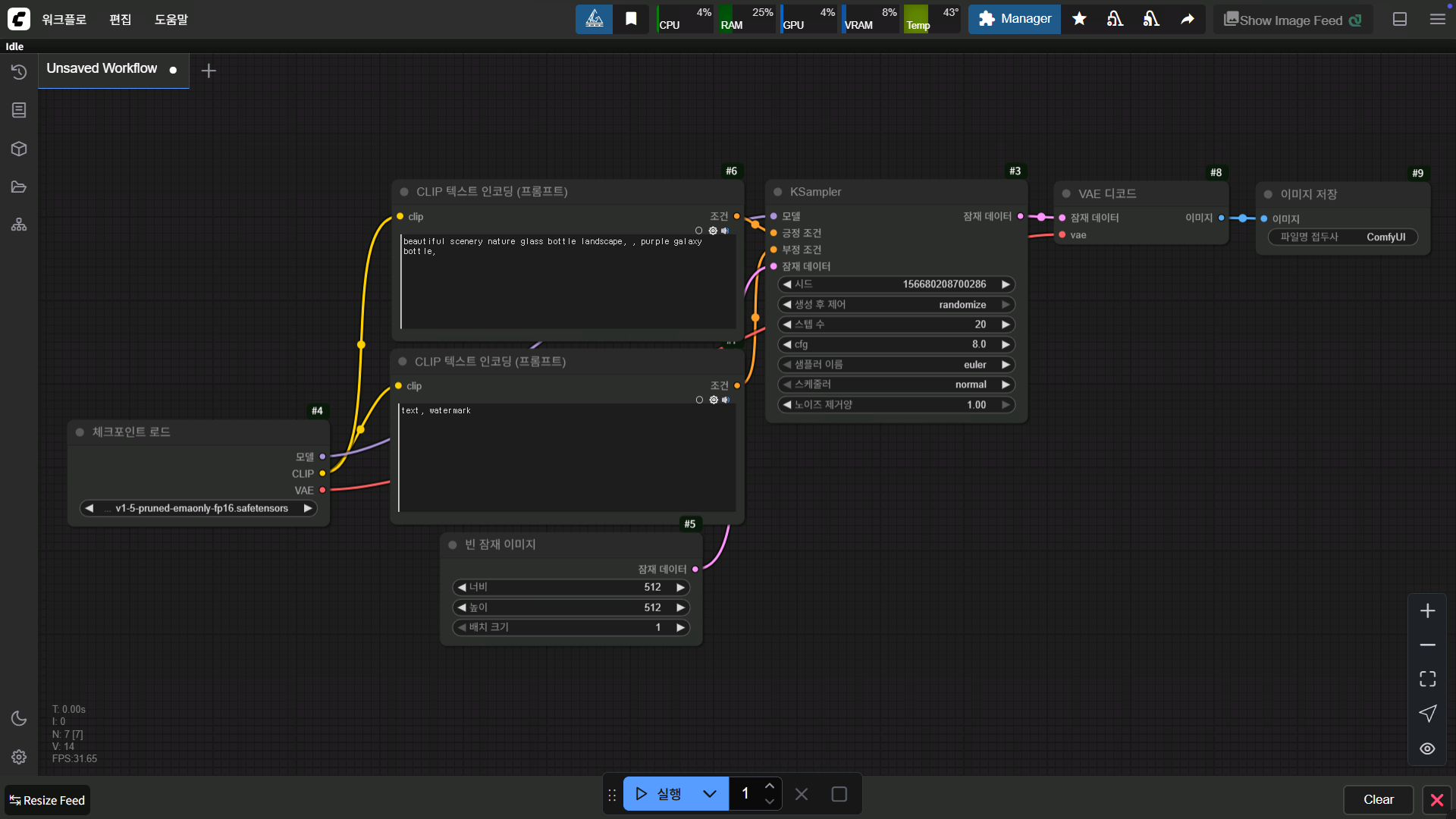The image size is (1456, 819).
Task: Toggle link visibility eye icon
Action: [x=1427, y=748]
